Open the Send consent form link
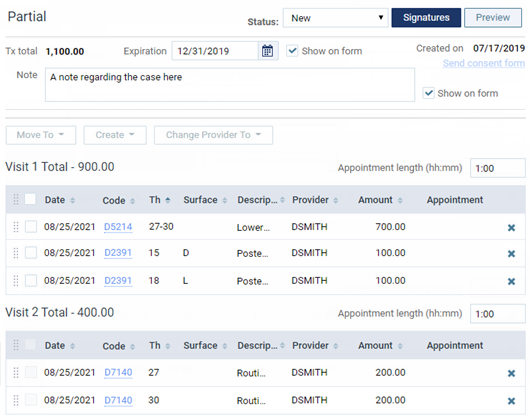 coord(484,63)
